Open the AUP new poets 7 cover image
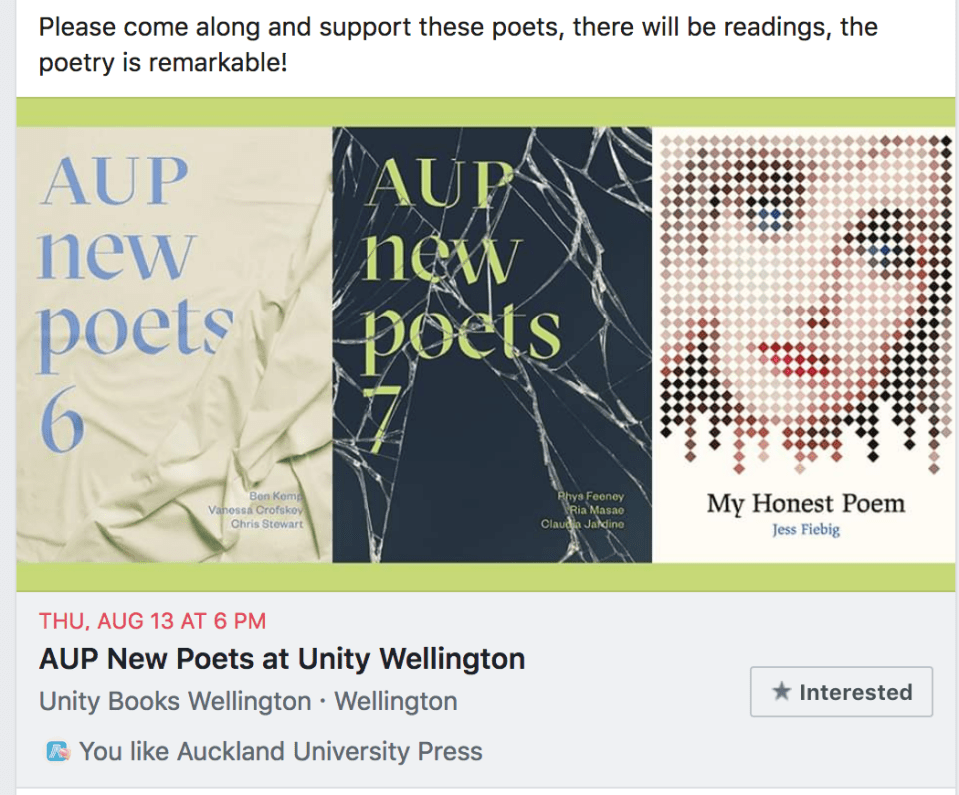The width and height of the screenshot is (959, 795). tap(492, 345)
